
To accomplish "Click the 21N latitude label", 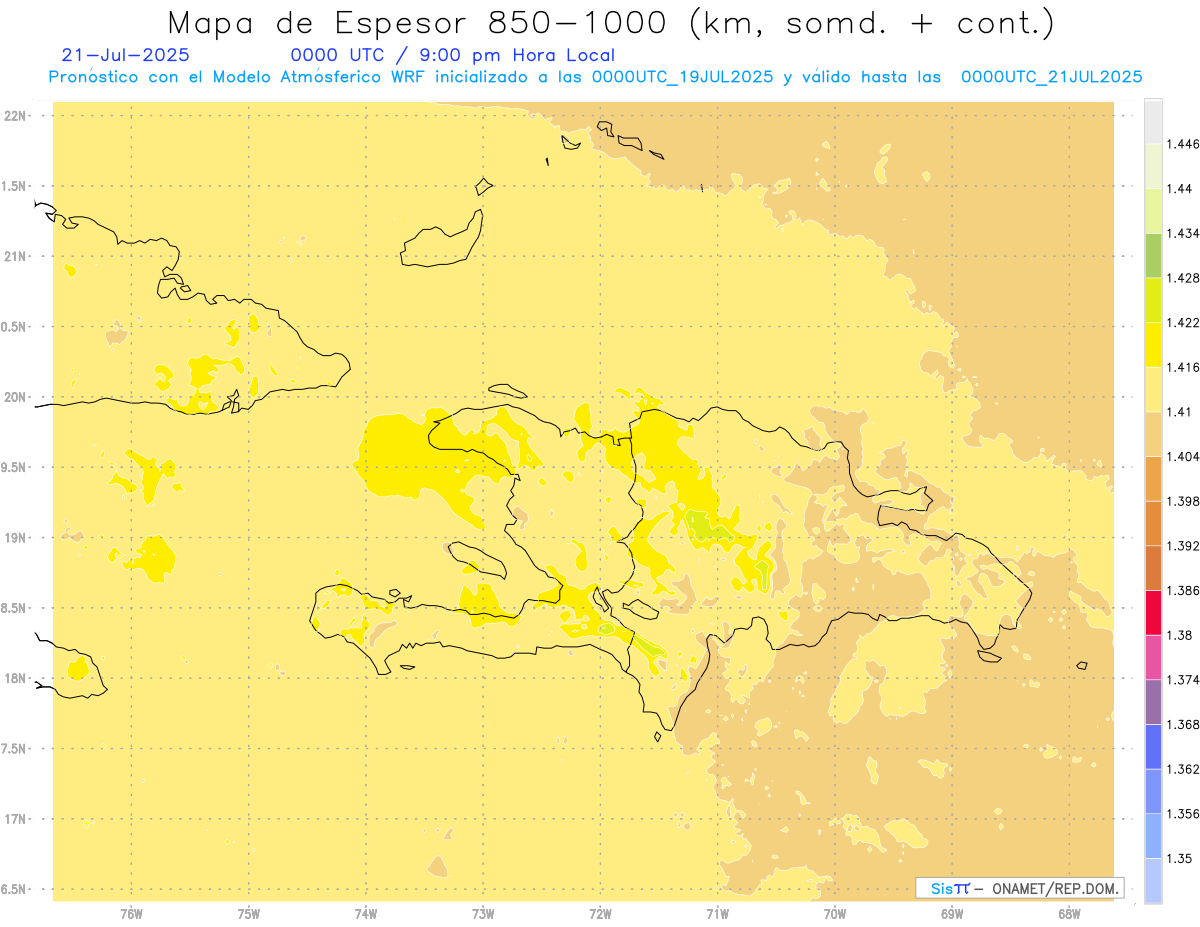I will click(15, 257).
